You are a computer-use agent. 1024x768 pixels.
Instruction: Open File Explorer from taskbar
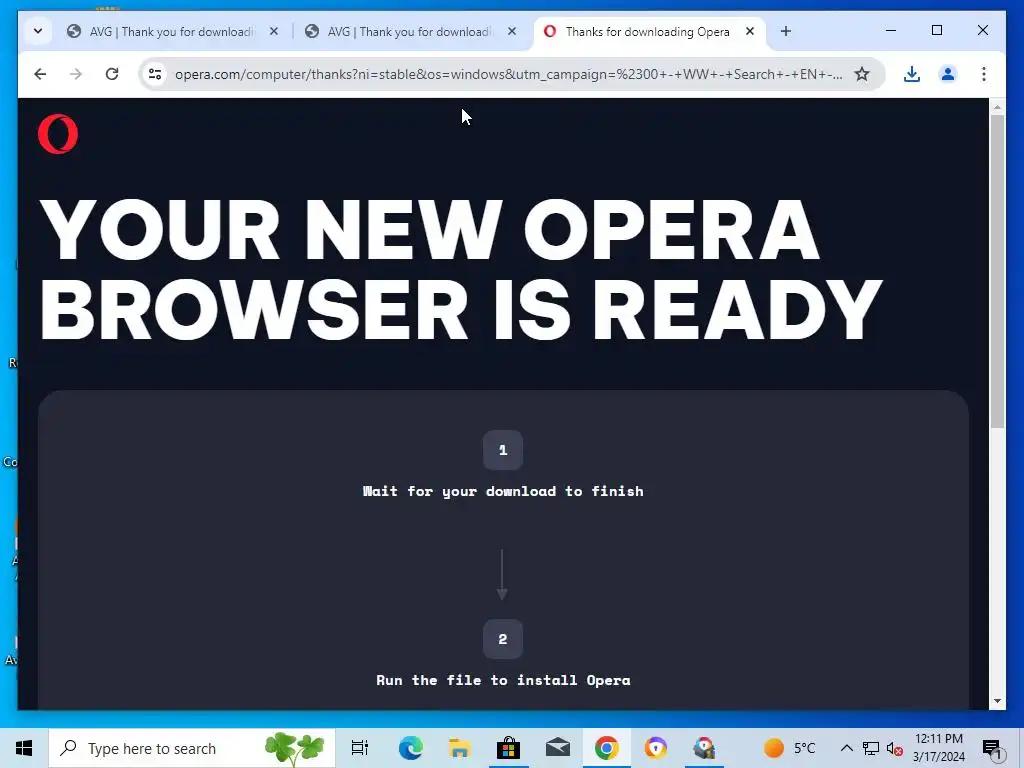(459, 748)
